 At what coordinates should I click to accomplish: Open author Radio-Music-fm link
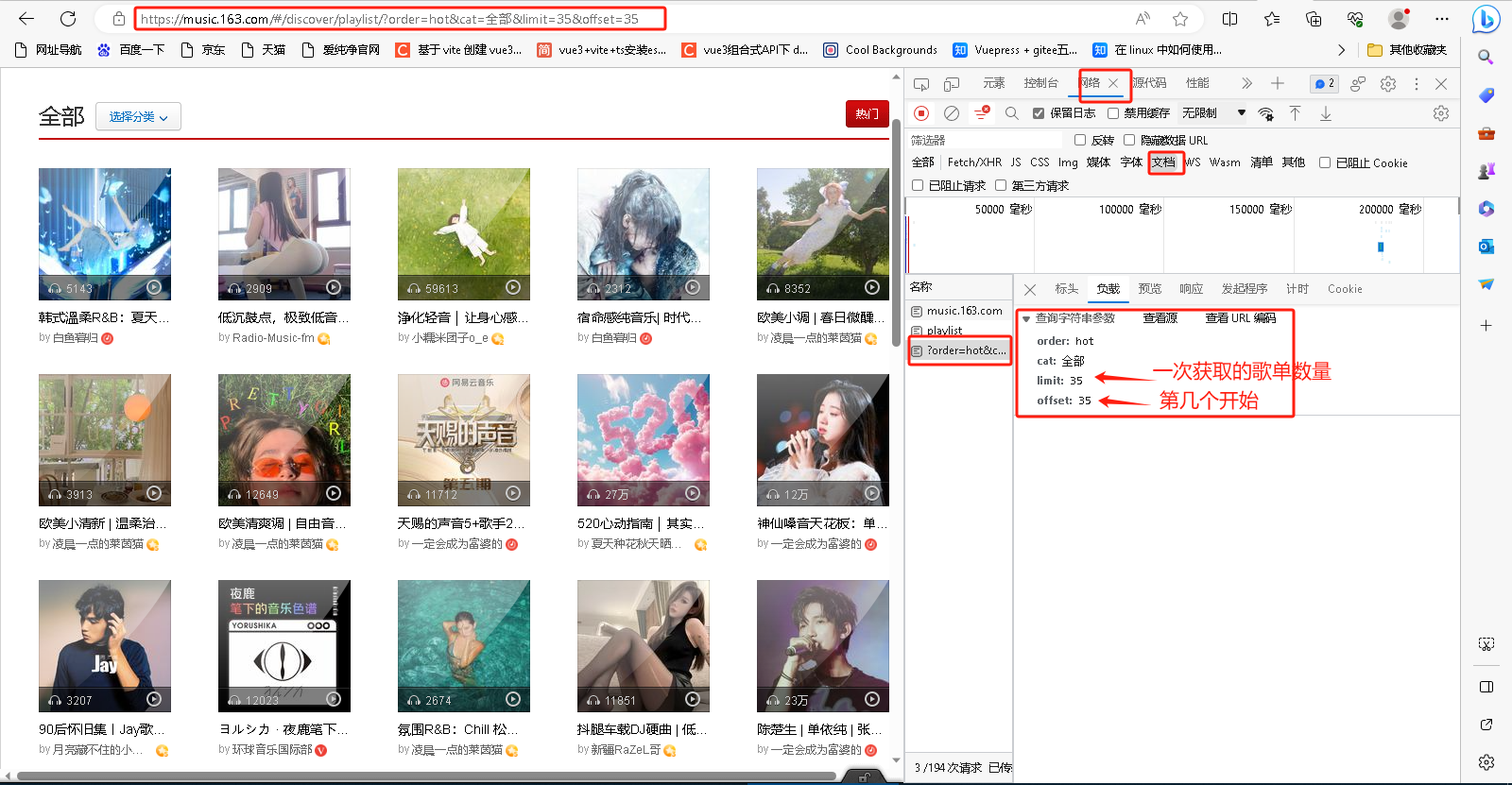[273, 338]
